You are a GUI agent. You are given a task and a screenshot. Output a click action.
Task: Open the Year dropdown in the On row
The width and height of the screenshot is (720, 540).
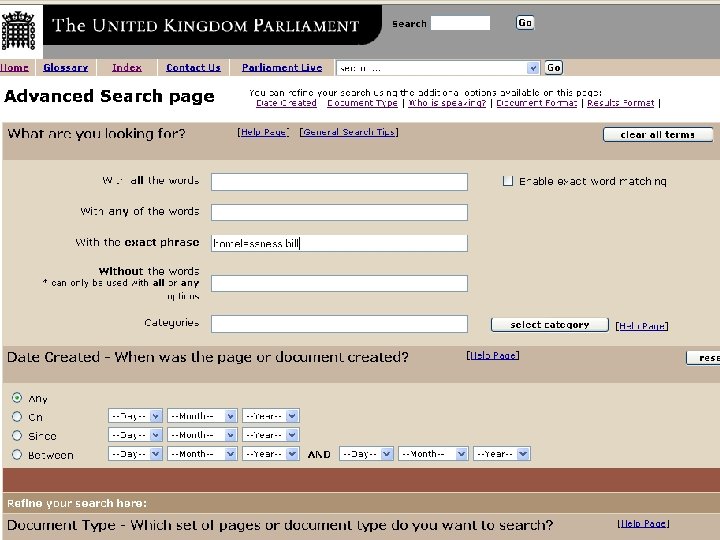(x=271, y=416)
